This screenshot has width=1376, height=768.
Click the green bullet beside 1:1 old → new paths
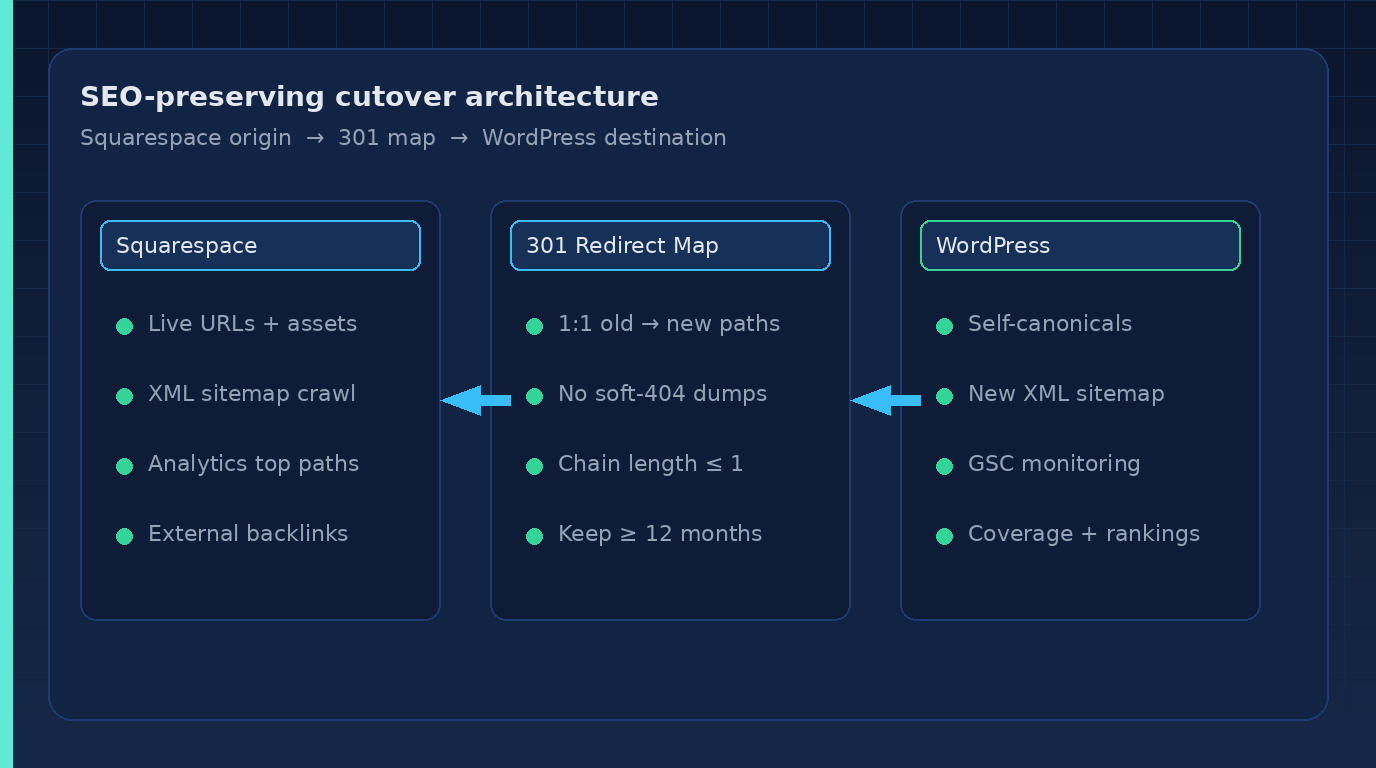tap(534, 326)
